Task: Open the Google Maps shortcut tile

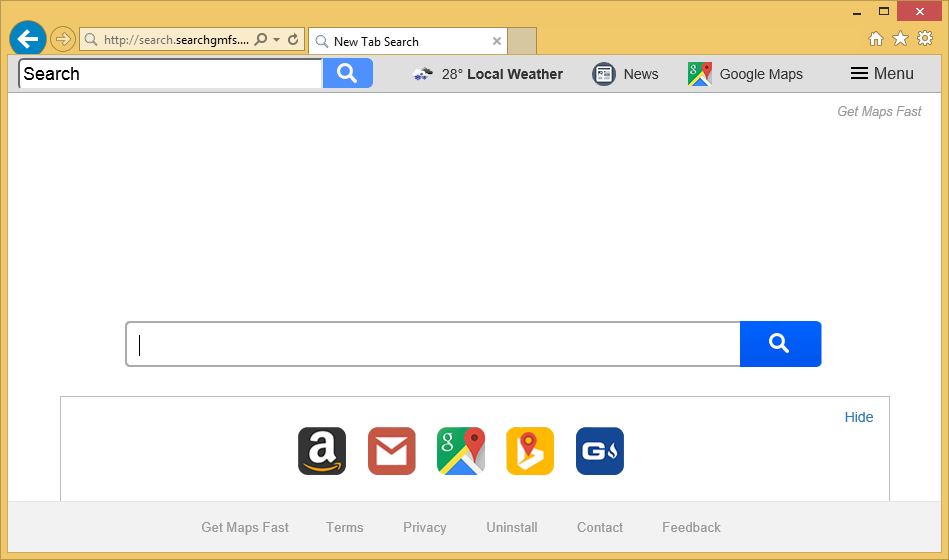Action: click(461, 451)
